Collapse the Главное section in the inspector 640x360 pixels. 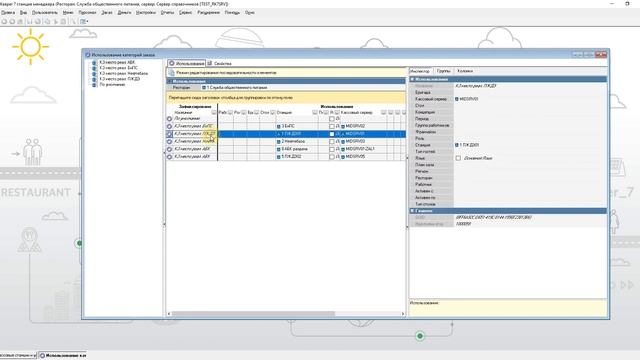(412, 211)
